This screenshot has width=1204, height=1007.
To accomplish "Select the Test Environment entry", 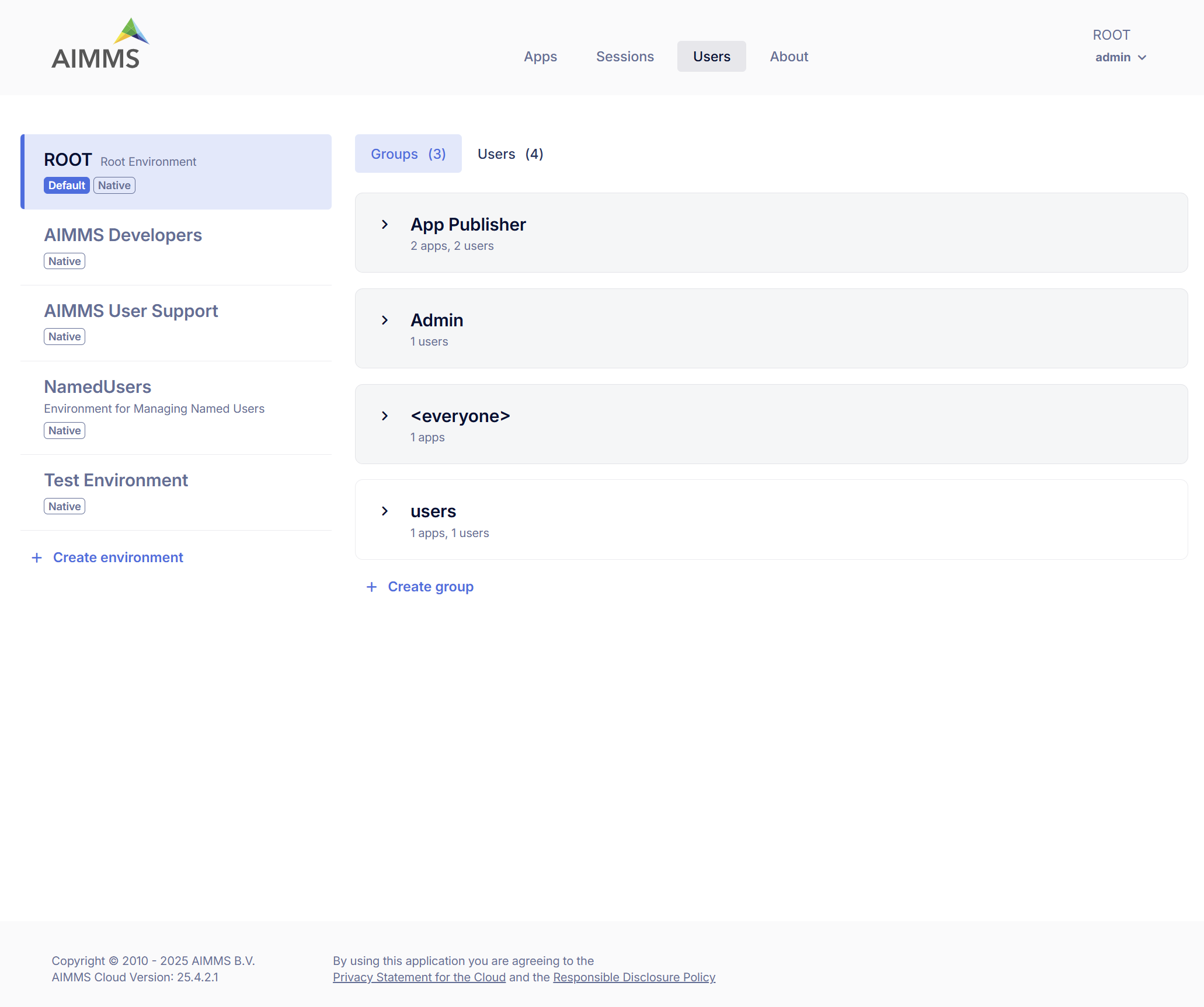I will click(176, 493).
